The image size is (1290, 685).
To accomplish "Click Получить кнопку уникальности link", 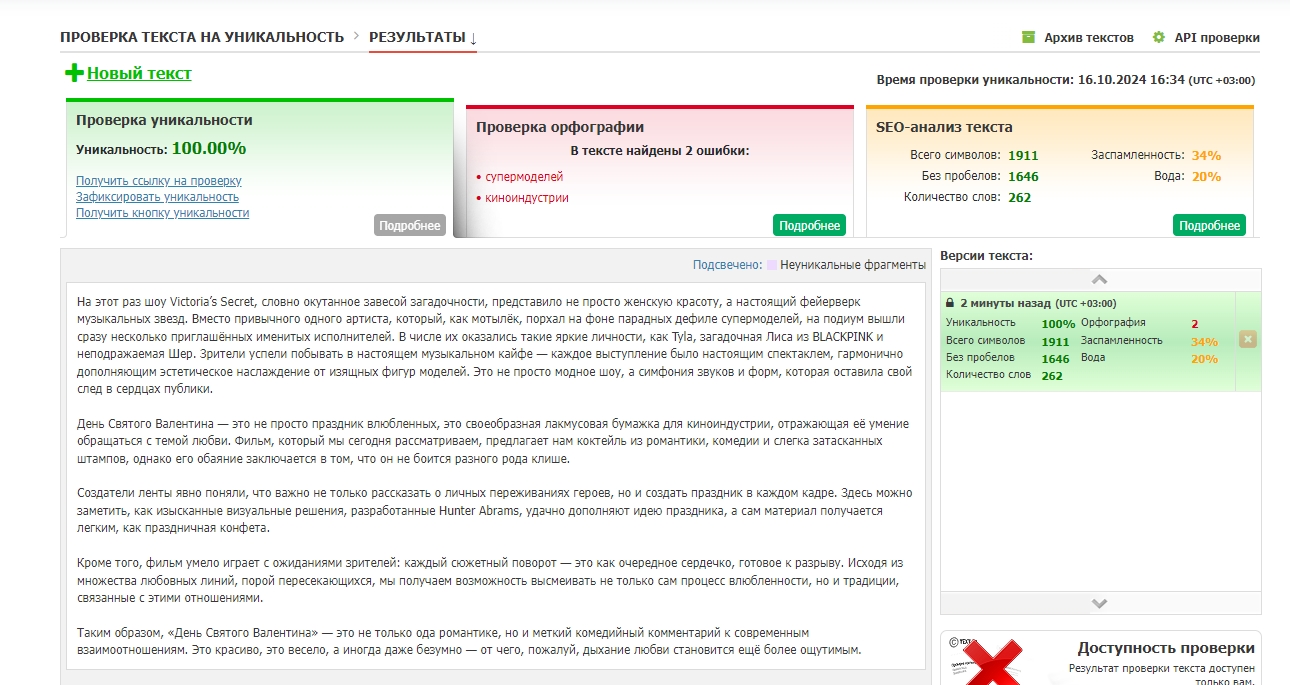I will (x=162, y=213).
